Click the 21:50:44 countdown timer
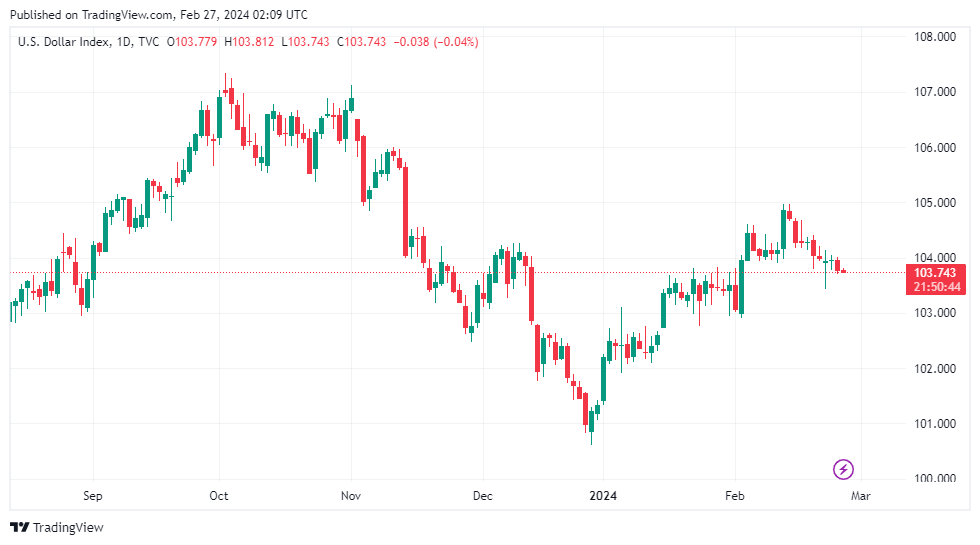Viewport: 980px width, 545px height. pos(935,287)
